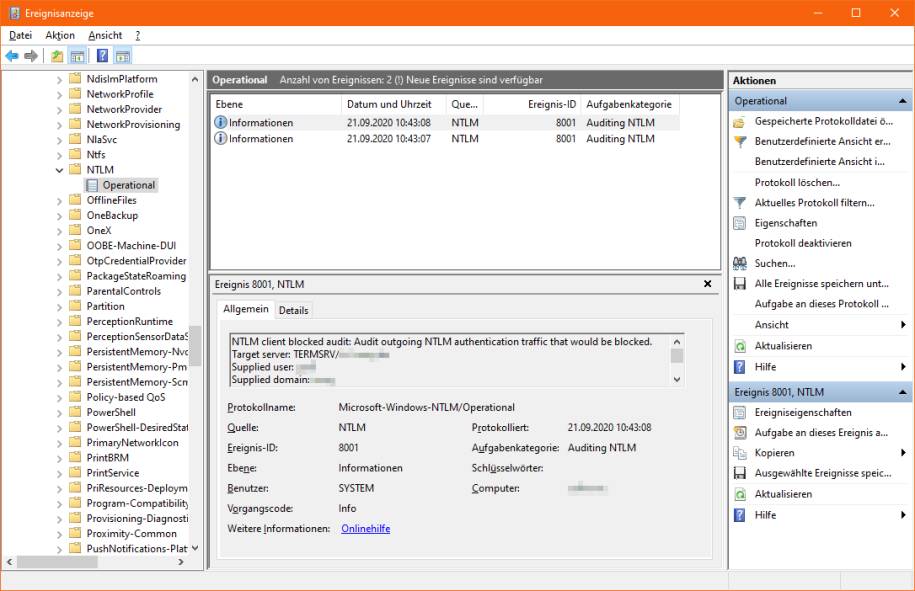Sort by Datum und Uhrzeit column
This screenshot has height=591, width=915.
click(393, 104)
